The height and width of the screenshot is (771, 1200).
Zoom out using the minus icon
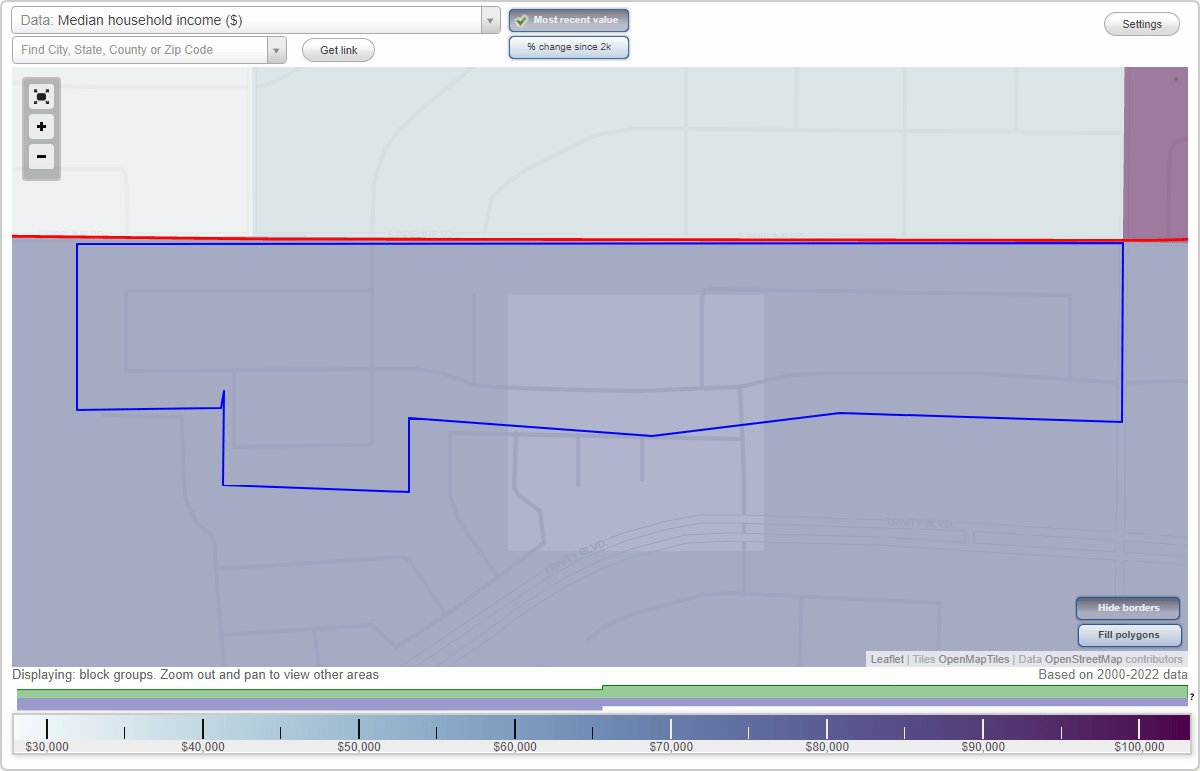click(x=41, y=157)
